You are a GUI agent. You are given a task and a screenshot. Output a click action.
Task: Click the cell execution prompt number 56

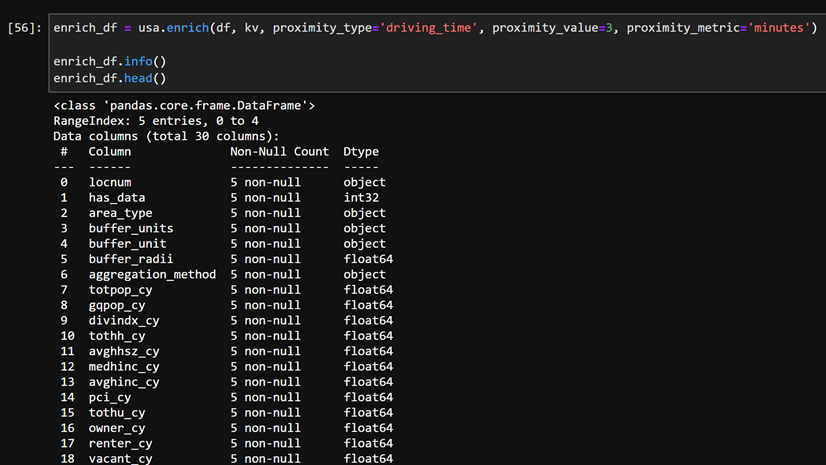click(x=24, y=28)
